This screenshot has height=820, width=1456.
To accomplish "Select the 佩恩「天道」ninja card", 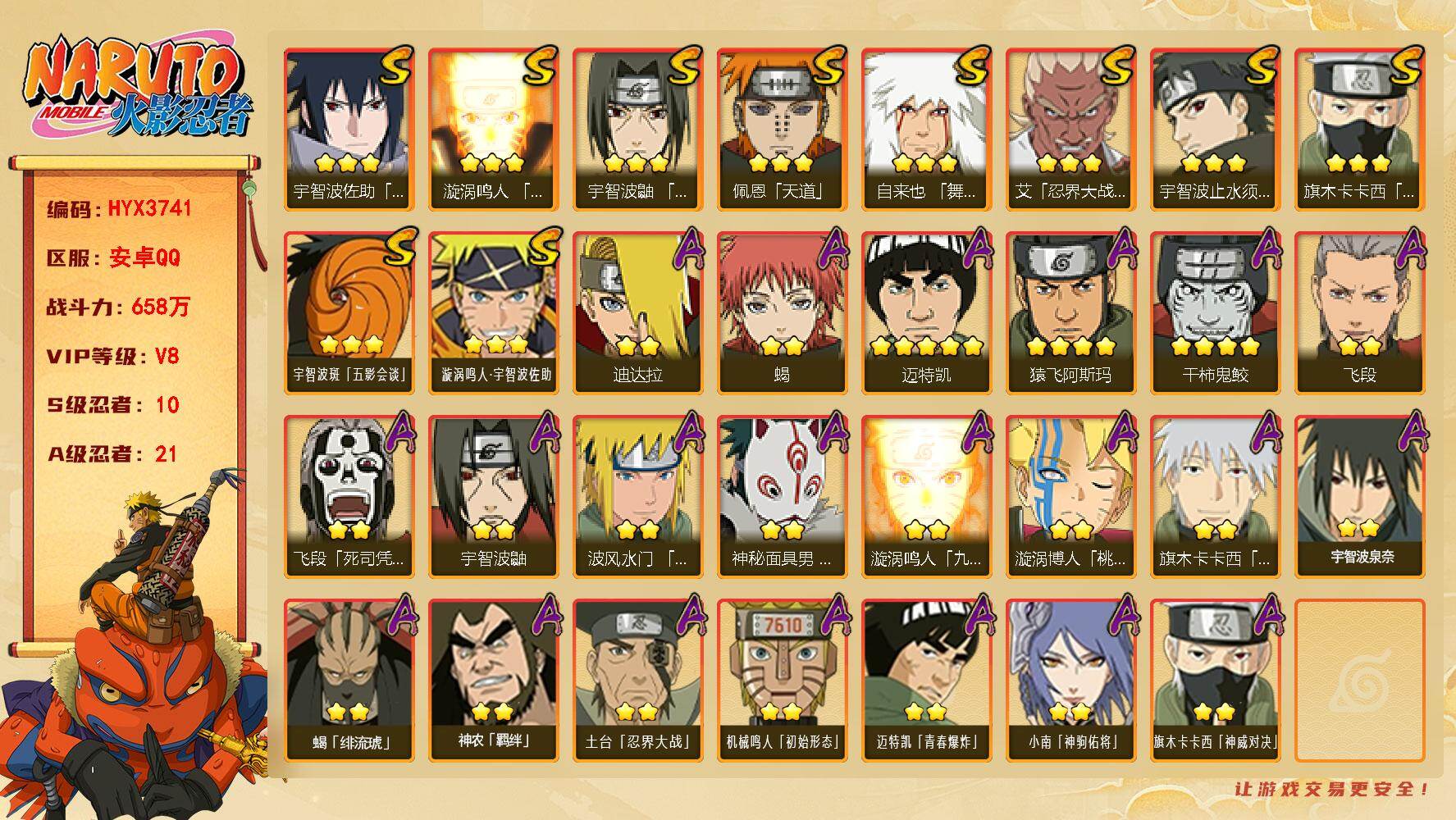I will pyautogui.click(x=782, y=129).
